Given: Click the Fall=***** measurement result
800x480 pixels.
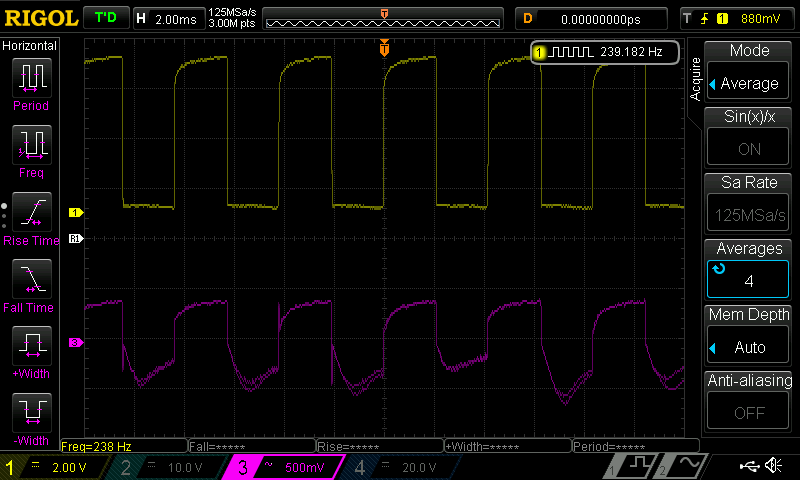Looking at the screenshot, I should (252, 446).
